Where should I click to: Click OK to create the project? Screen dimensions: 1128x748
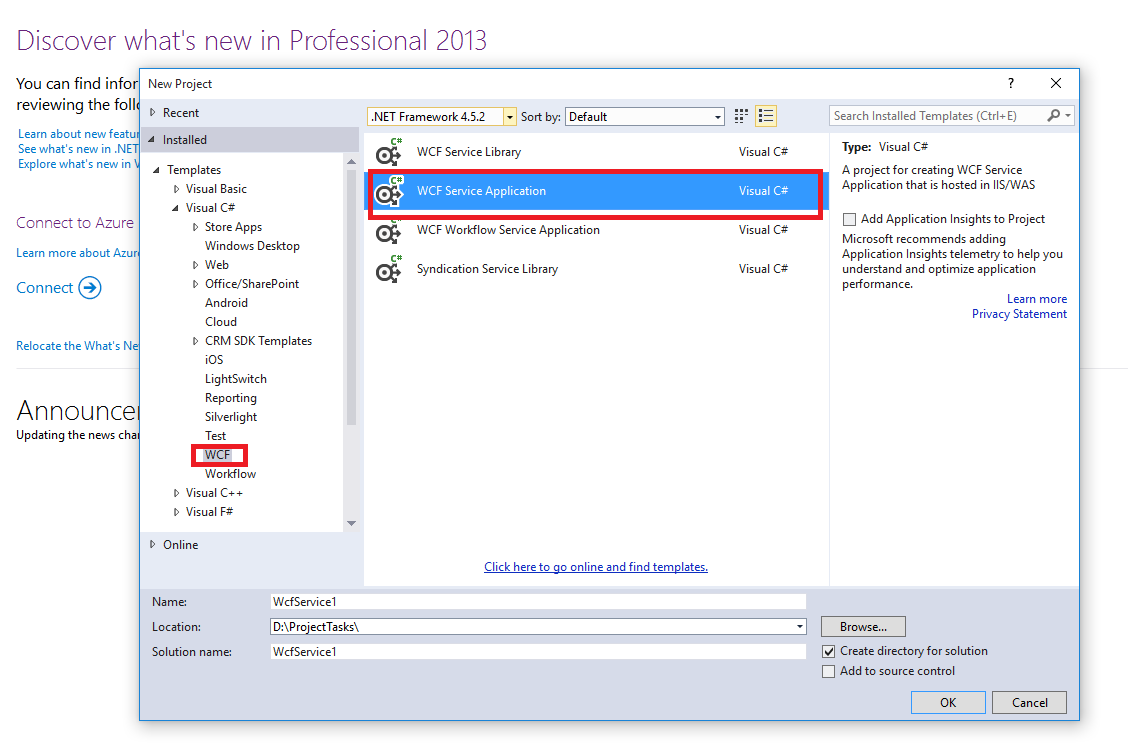[948, 703]
